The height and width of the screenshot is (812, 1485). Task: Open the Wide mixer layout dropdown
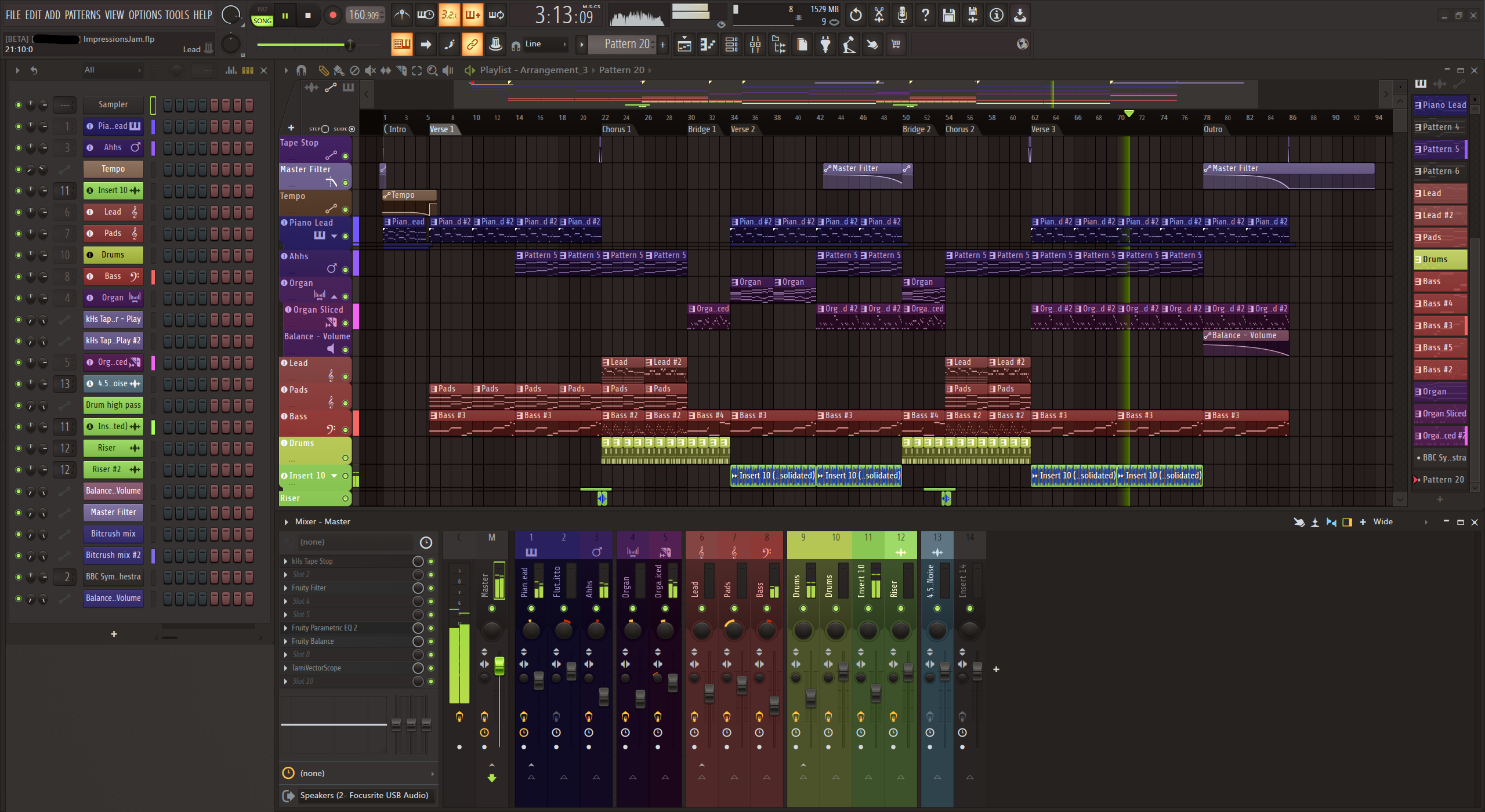click(1399, 522)
